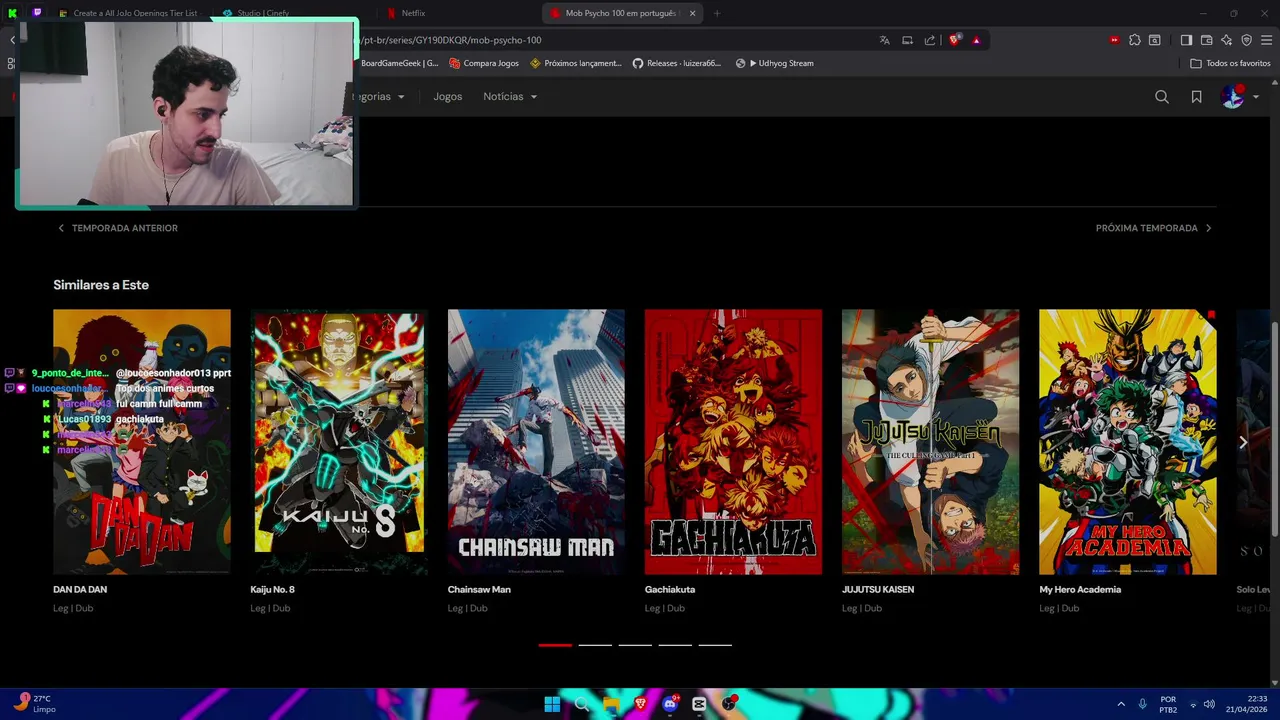
Task: Open the Udhyog Stream bookmark
Action: 775,63
